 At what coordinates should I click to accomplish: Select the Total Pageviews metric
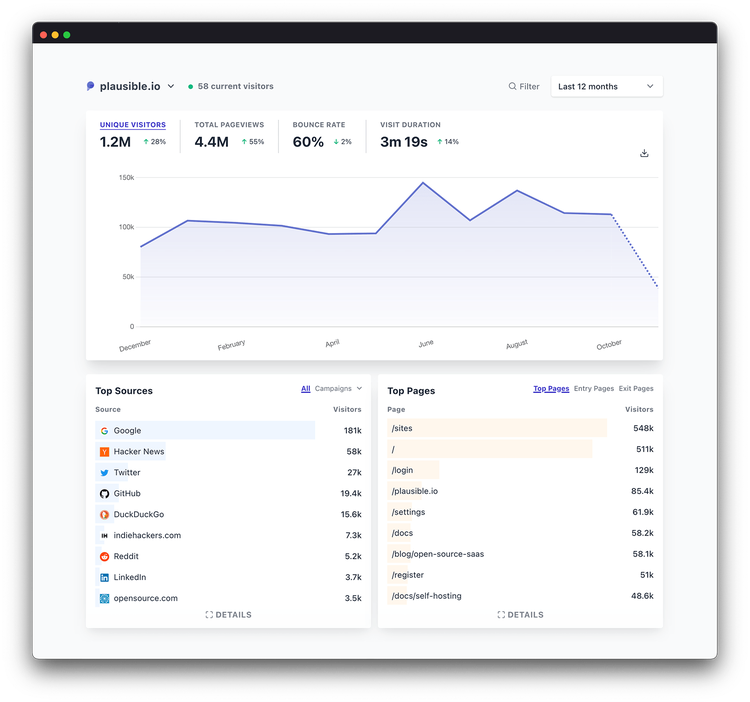[x=229, y=125]
